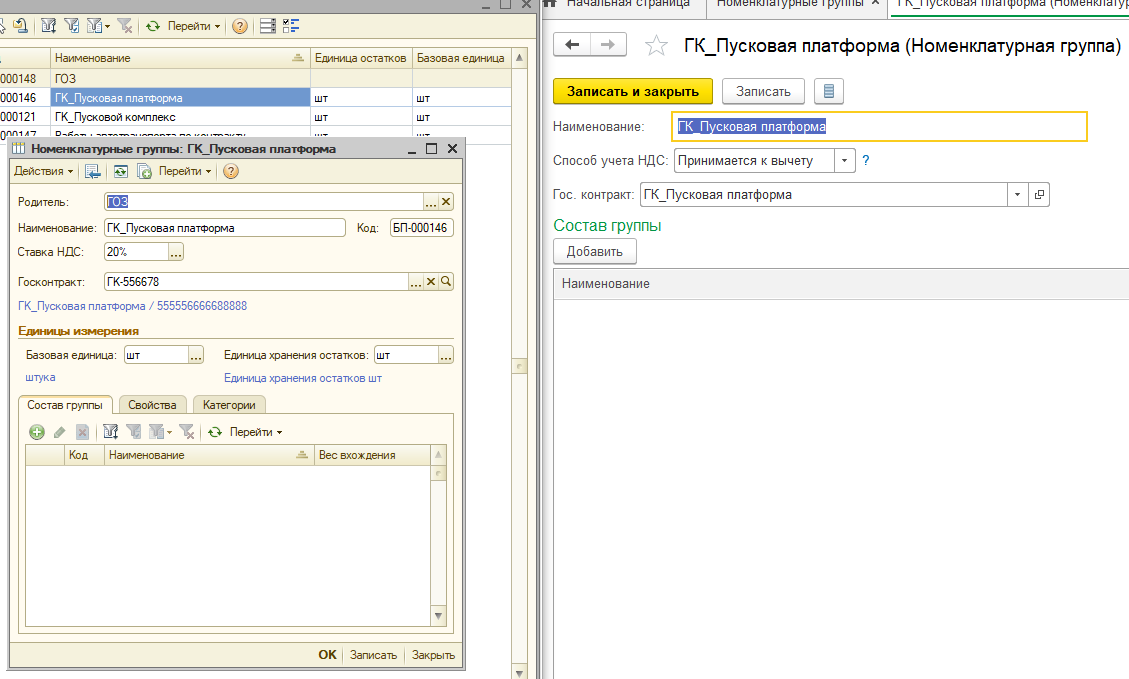Viewport: 1129px width, 679px height.
Task: Click the help icon in the list toolbar
Action: tap(240, 27)
